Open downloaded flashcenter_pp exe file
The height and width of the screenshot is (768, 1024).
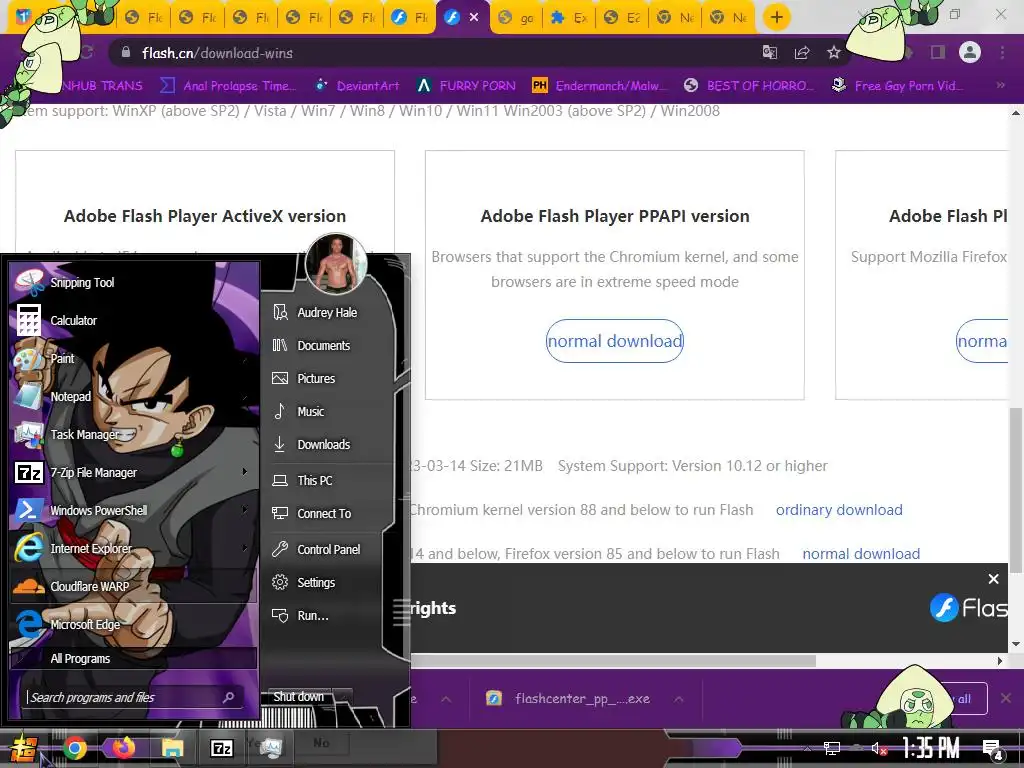pyautogui.click(x=568, y=699)
